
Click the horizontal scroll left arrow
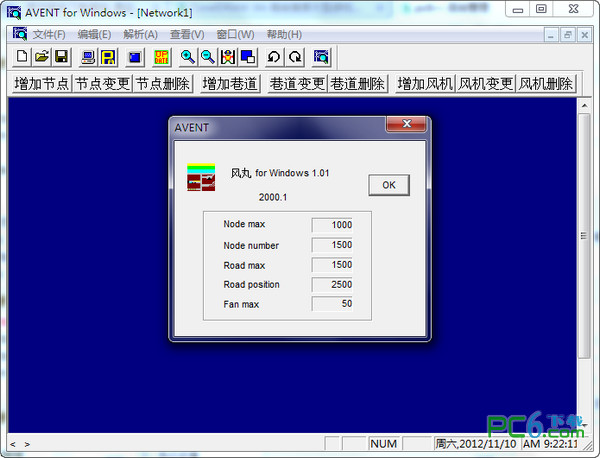point(13,444)
